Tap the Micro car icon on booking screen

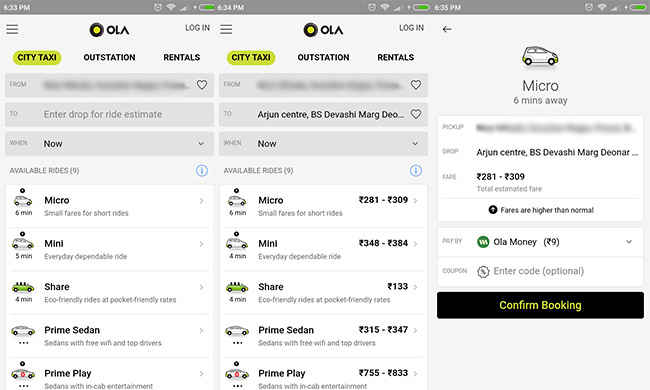pos(540,56)
